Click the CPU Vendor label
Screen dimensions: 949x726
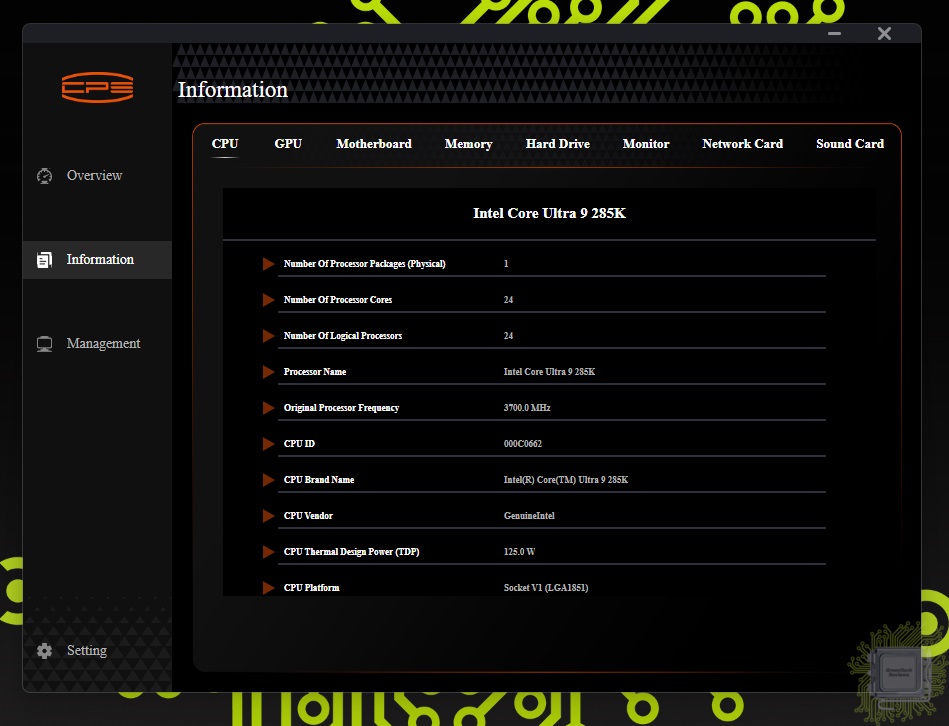point(308,516)
